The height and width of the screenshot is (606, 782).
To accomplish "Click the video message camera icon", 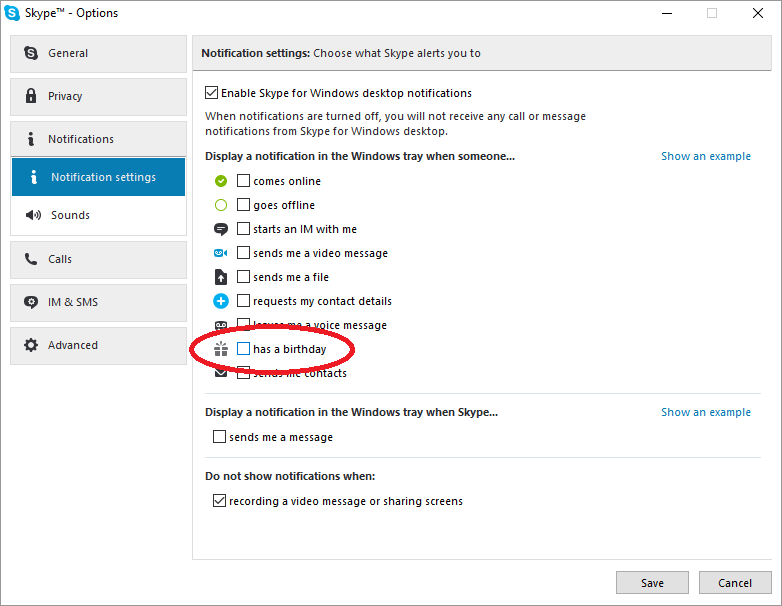I will (x=221, y=253).
